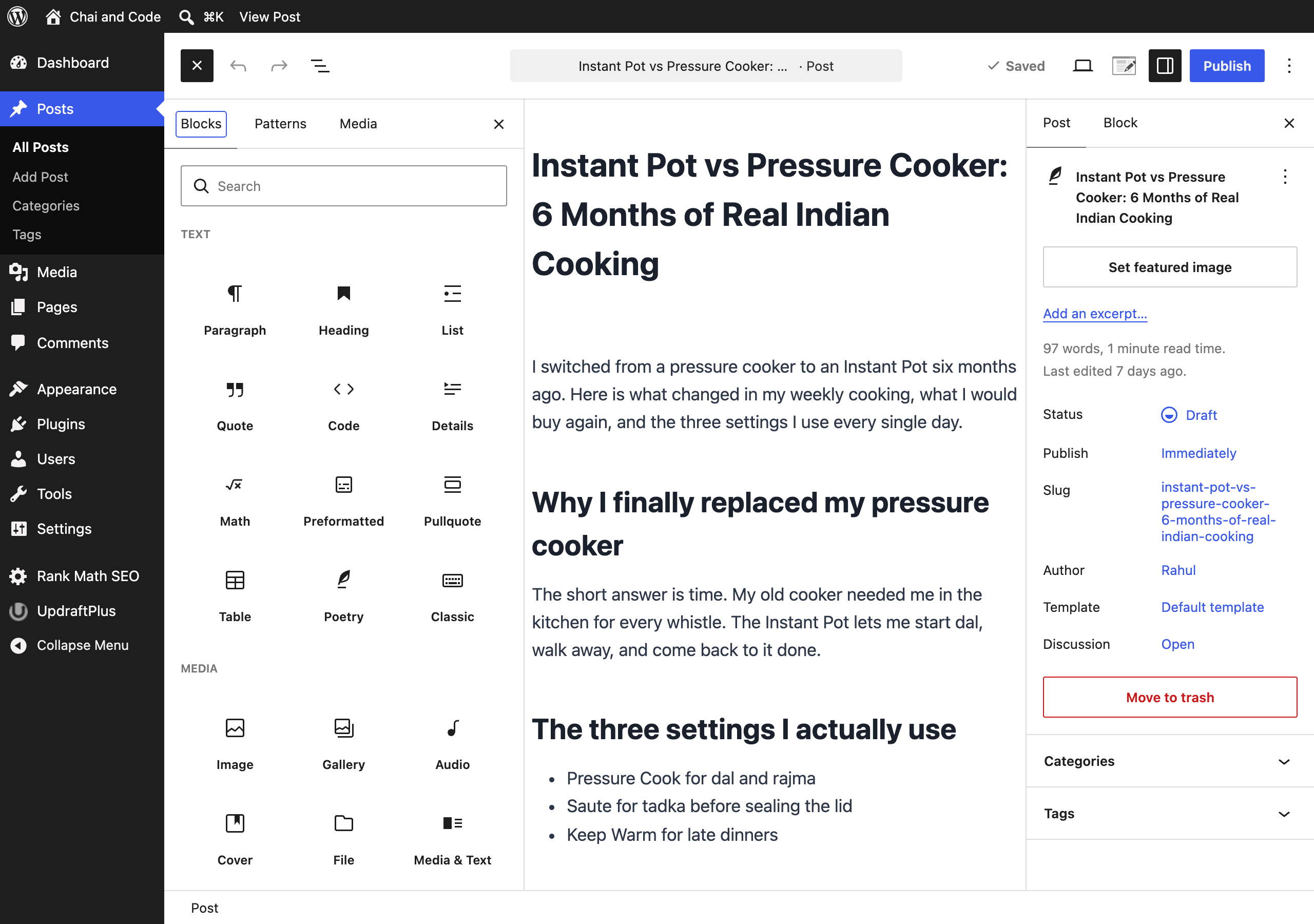
Task: Expand the Tags panel
Action: point(1169,814)
